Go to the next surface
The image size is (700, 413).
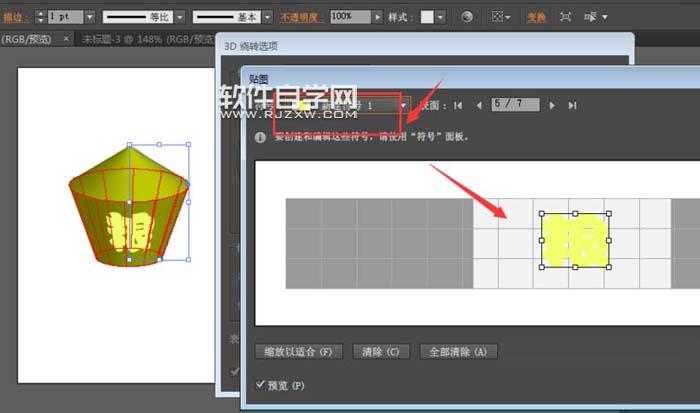click(x=552, y=105)
